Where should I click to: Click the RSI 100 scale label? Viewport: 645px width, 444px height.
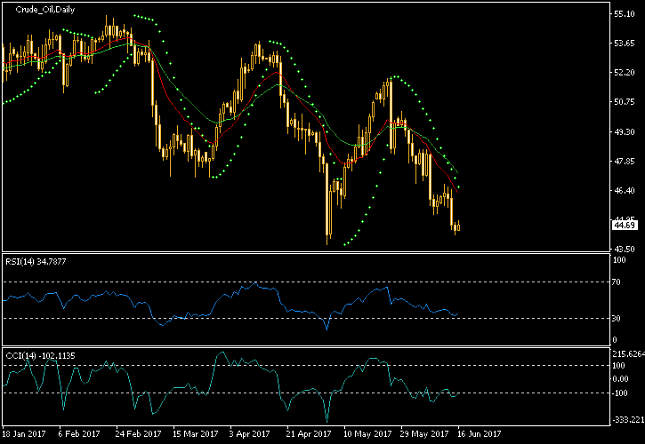(619, 260)
